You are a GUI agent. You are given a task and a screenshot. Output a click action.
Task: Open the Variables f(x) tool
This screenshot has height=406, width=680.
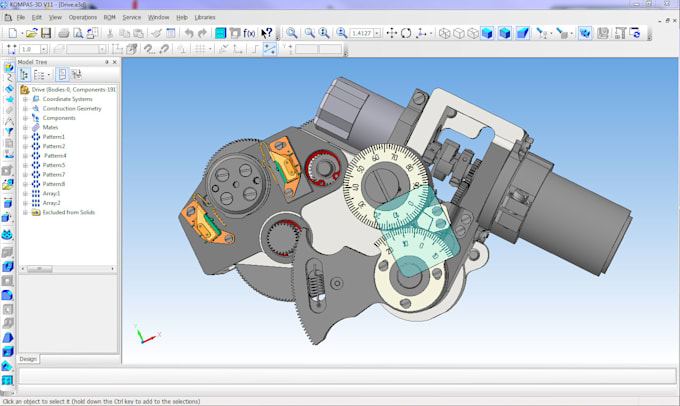click(x=248, y=33)
